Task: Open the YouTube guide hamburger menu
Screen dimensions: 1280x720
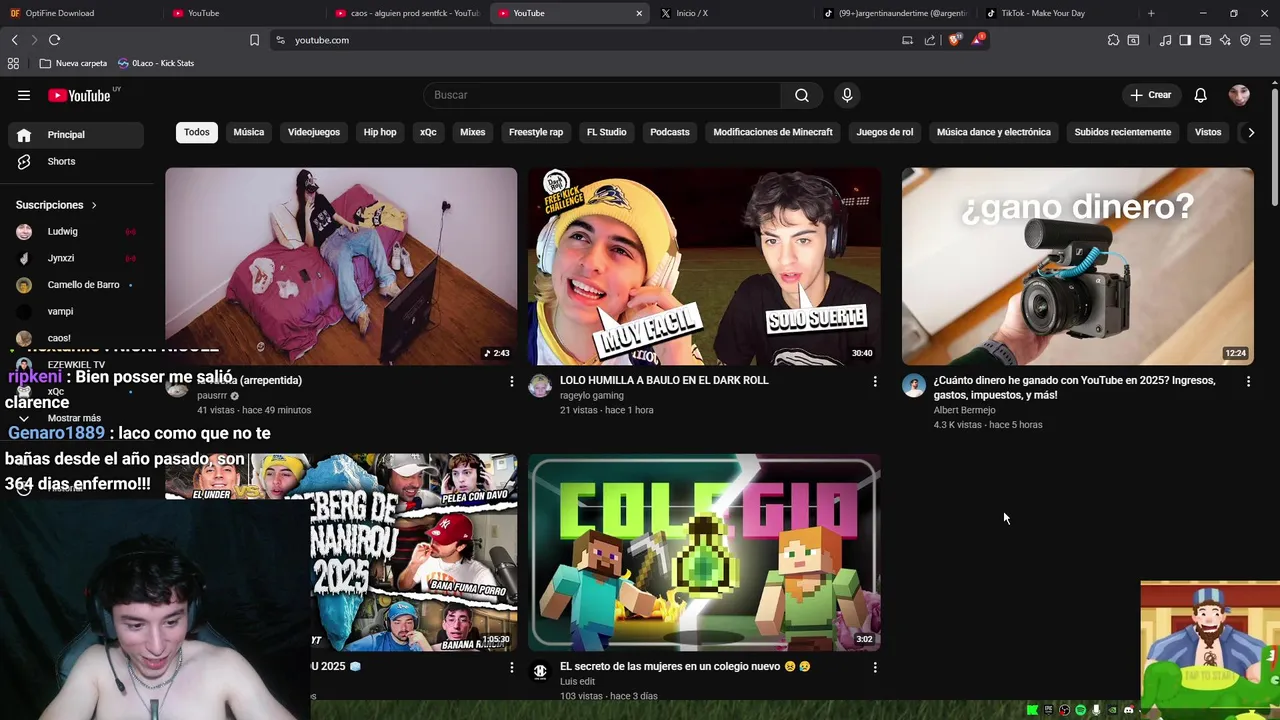Action: pos(24,95)
